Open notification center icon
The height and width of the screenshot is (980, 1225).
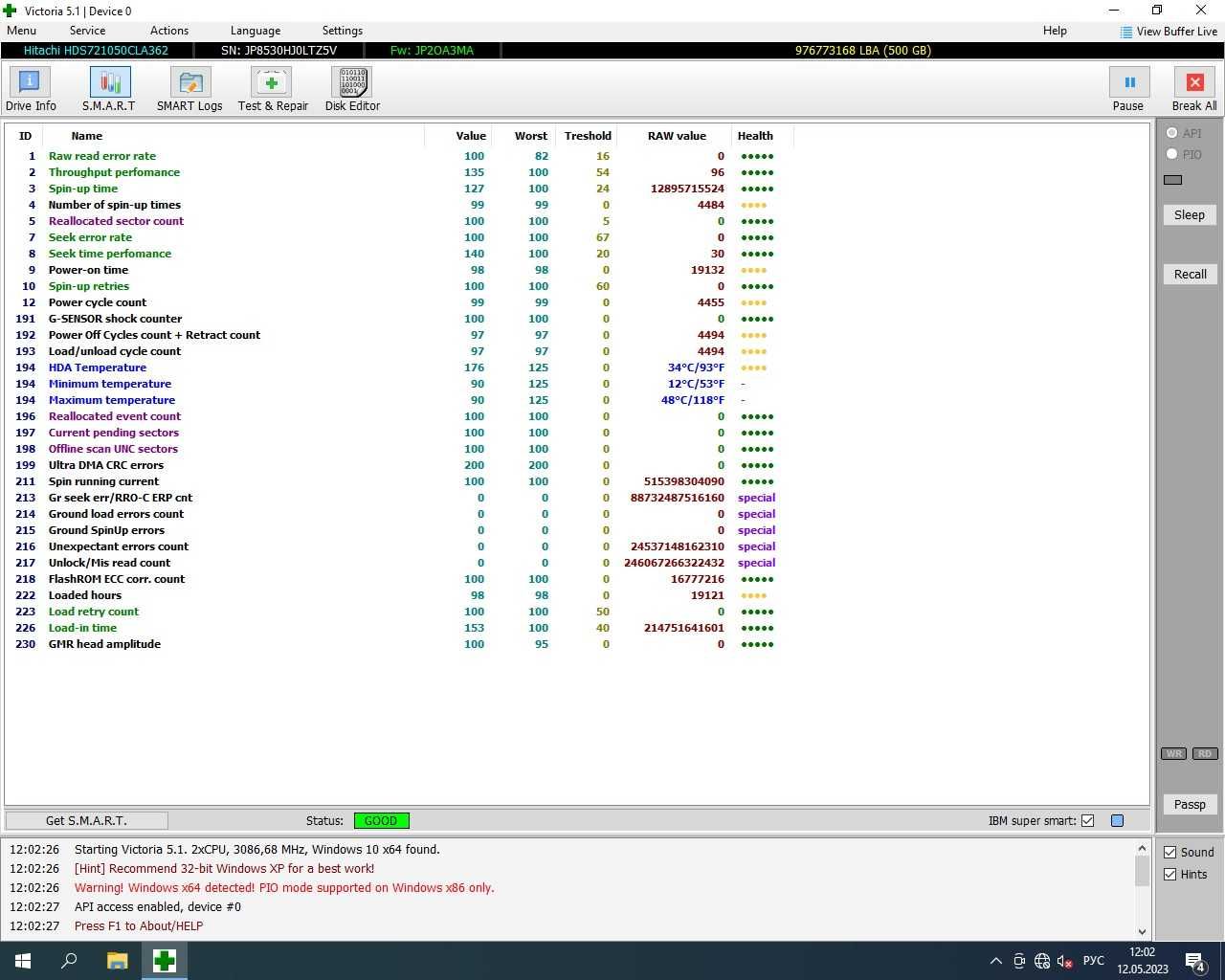(1195, 961)
